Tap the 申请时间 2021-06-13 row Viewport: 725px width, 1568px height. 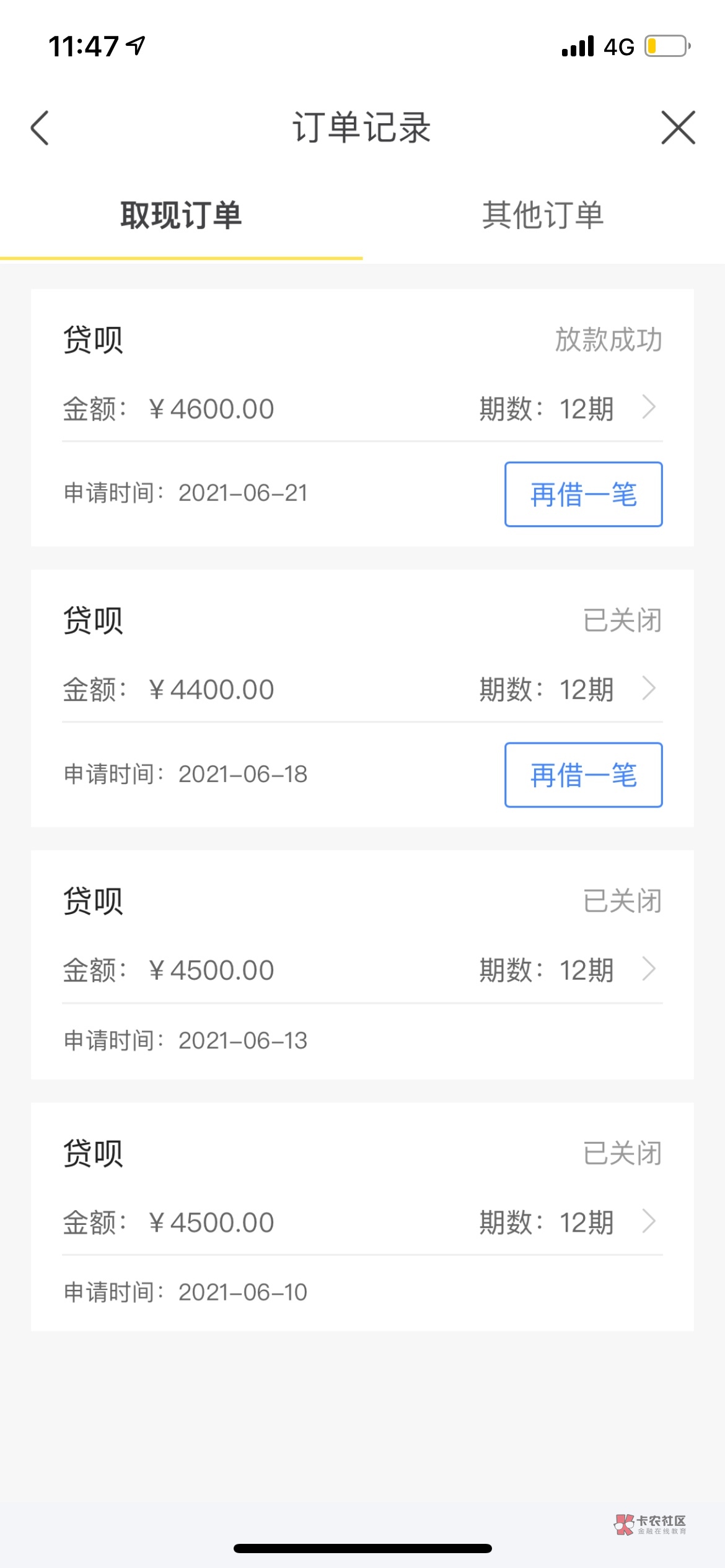[x=186, y=1040]
